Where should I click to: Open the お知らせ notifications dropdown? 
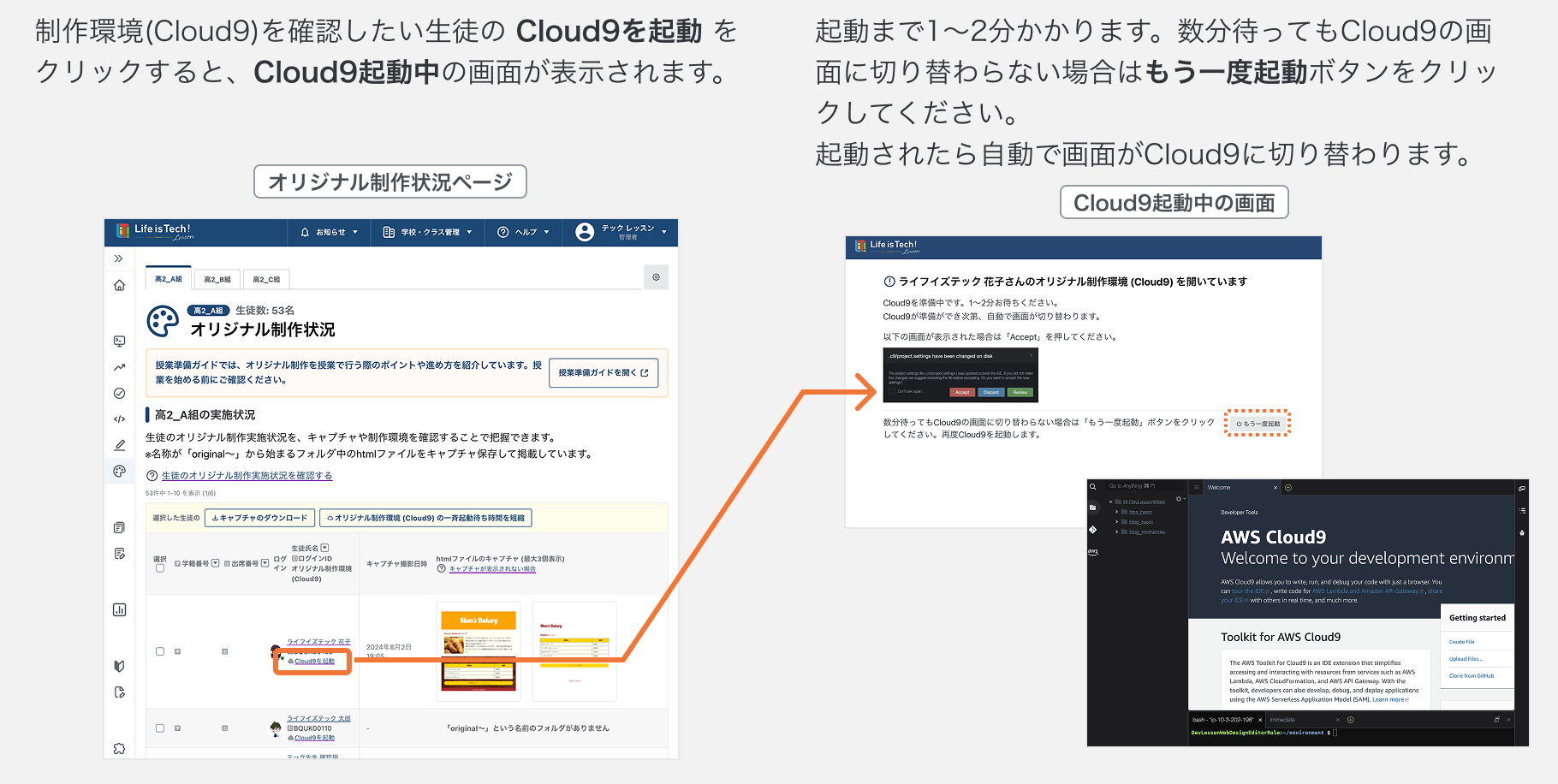(x=329, y=232)
